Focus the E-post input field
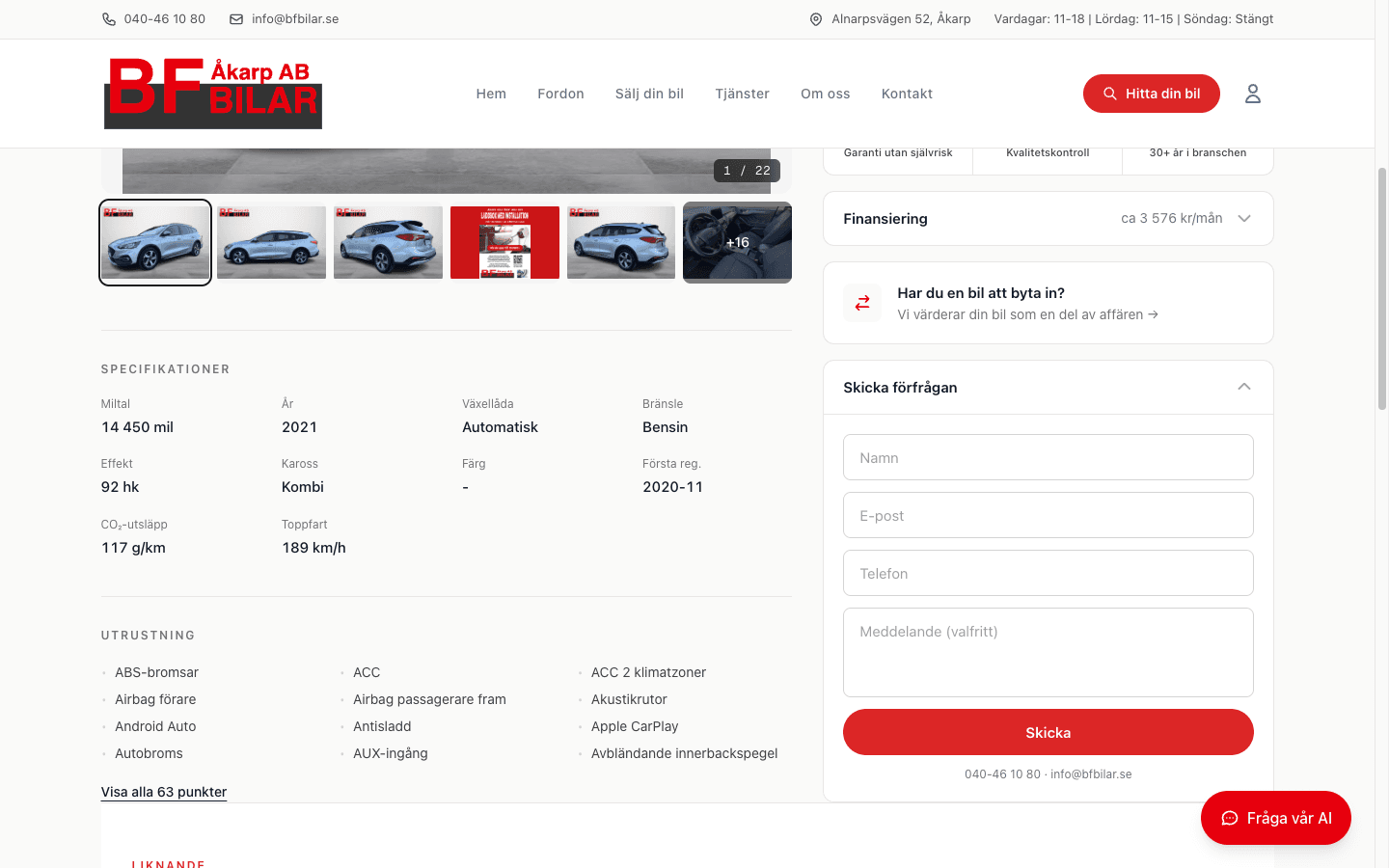The width and height of the screenshot is (1389, 868). [1049, 515]
